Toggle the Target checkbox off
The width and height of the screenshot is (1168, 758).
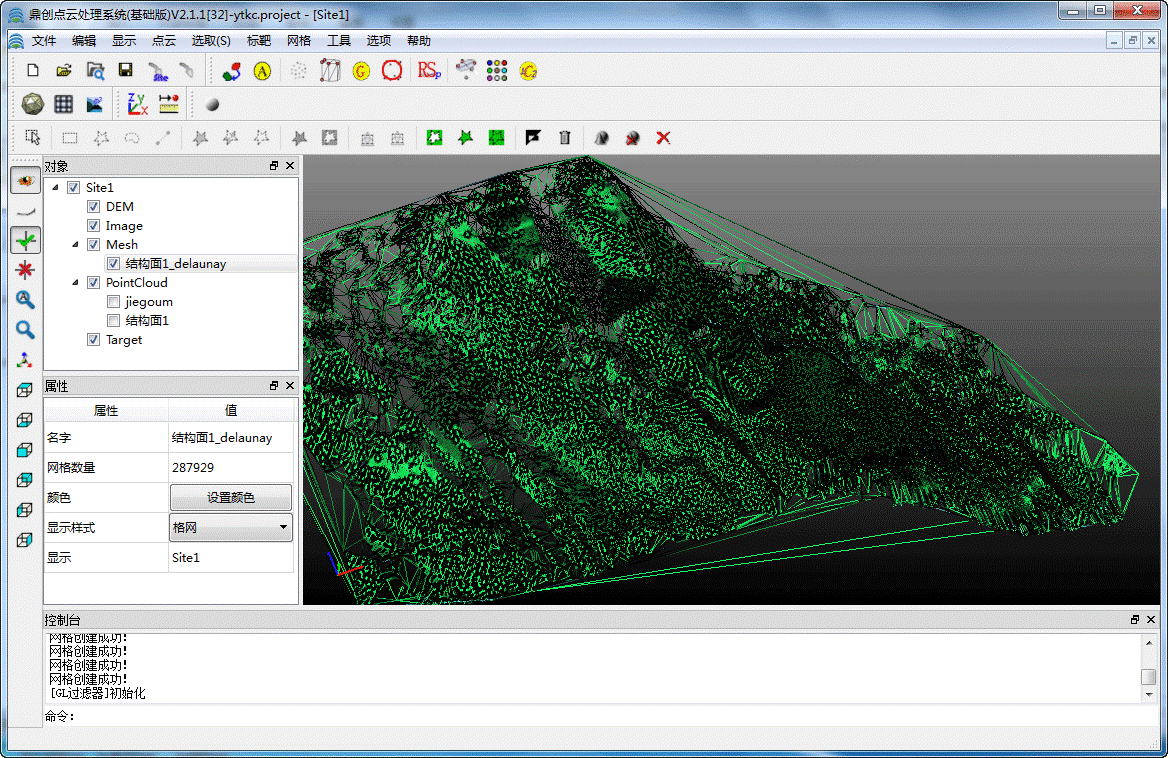(93, 340)
